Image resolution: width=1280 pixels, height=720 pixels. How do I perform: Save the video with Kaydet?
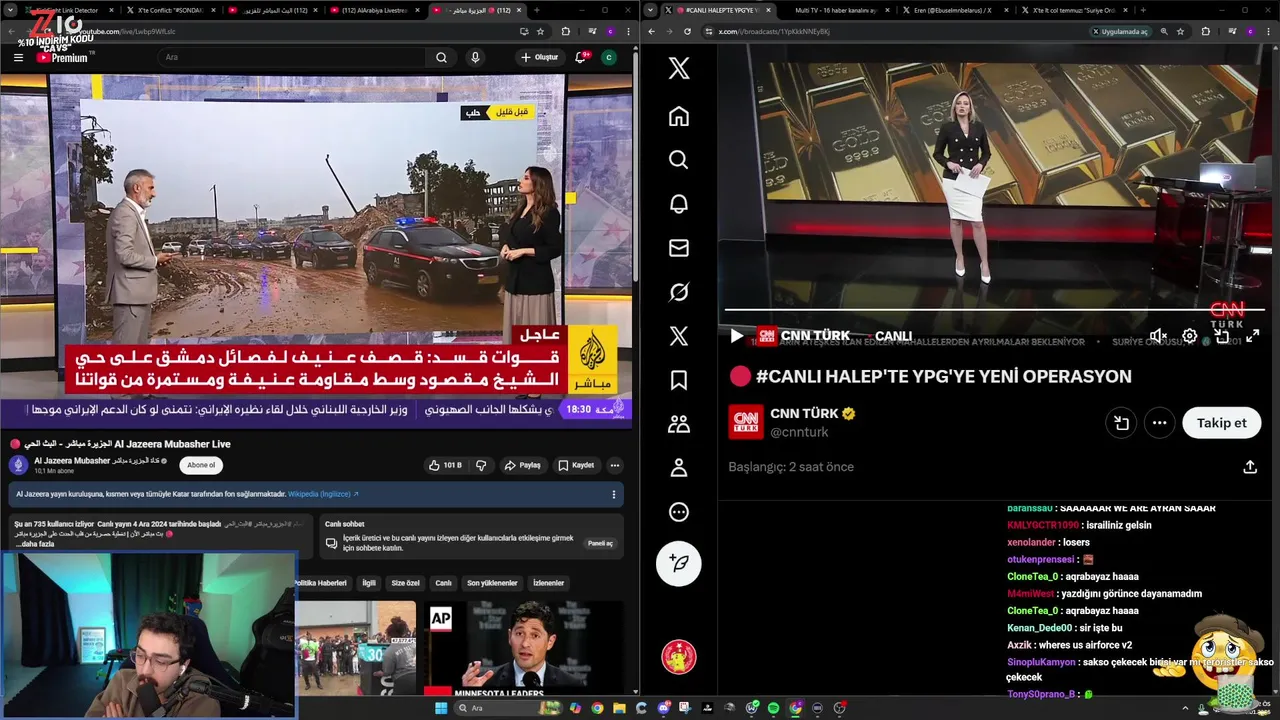[576, 465]
